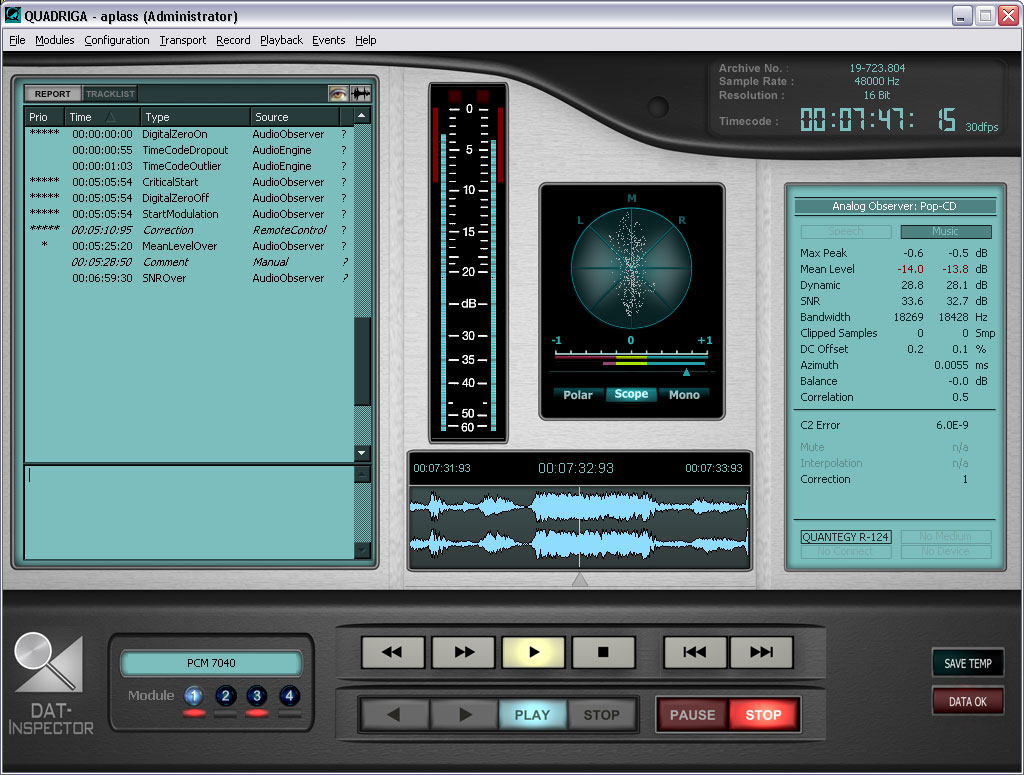Skip to the previous track marker
The height and width of the screenshot is (775, 1024).
click(695, 652)
